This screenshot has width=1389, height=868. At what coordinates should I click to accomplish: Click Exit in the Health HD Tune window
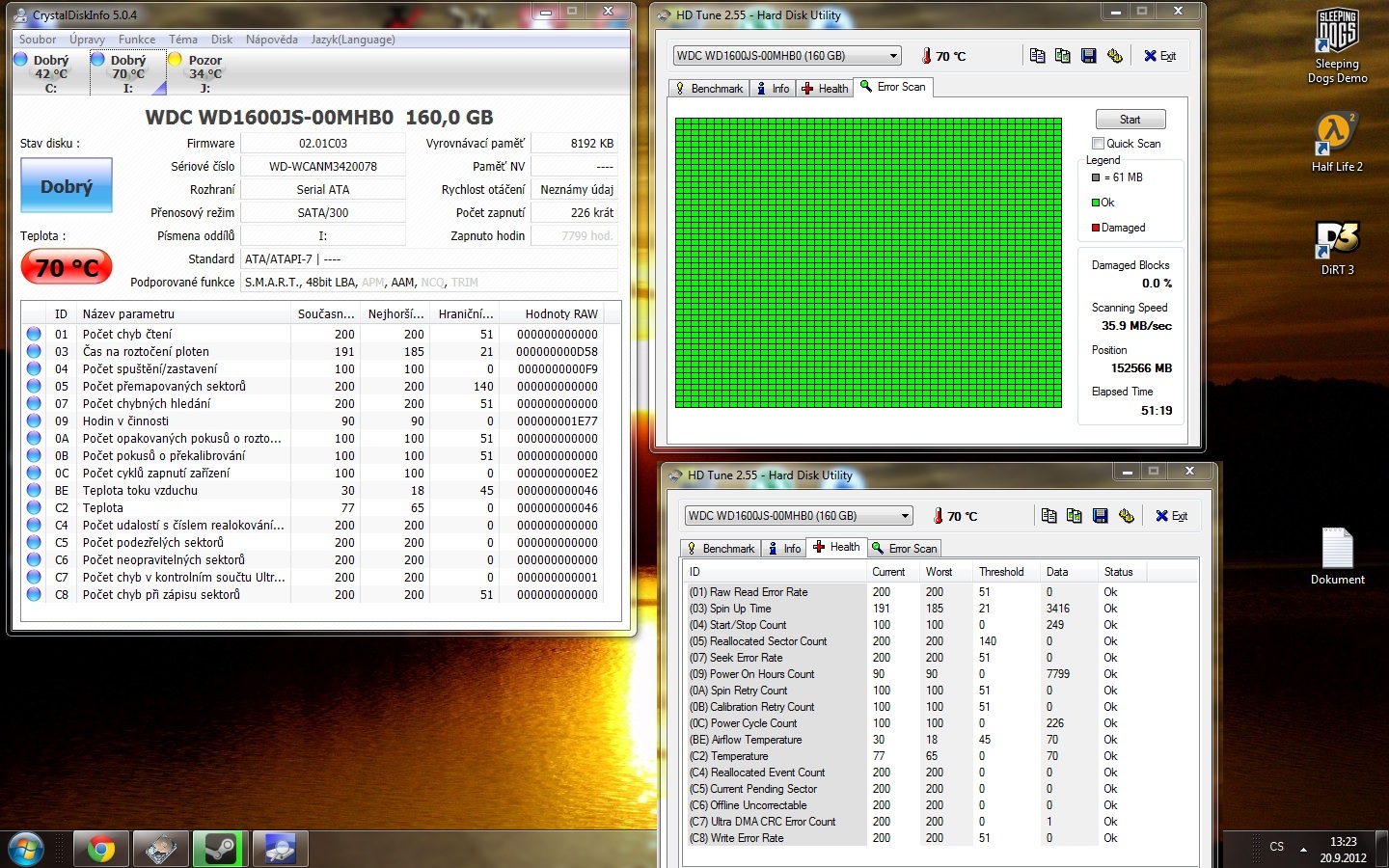pyautogui.click(x=1172, y=516)
